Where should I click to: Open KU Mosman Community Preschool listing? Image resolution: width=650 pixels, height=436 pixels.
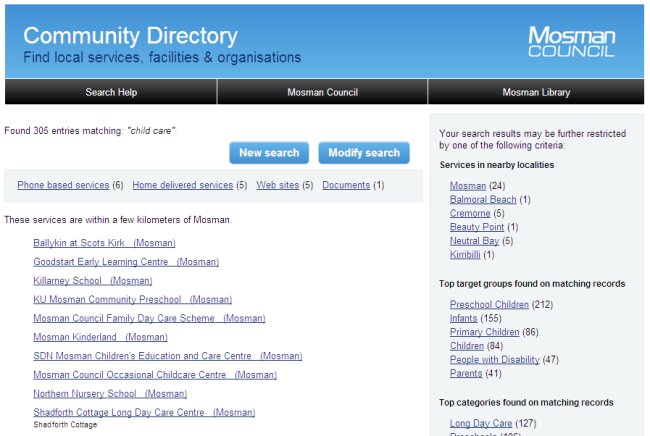pos(132,299)
